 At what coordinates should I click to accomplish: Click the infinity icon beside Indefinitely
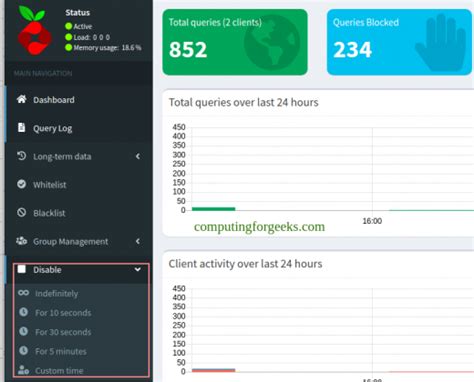coord(23,293)
